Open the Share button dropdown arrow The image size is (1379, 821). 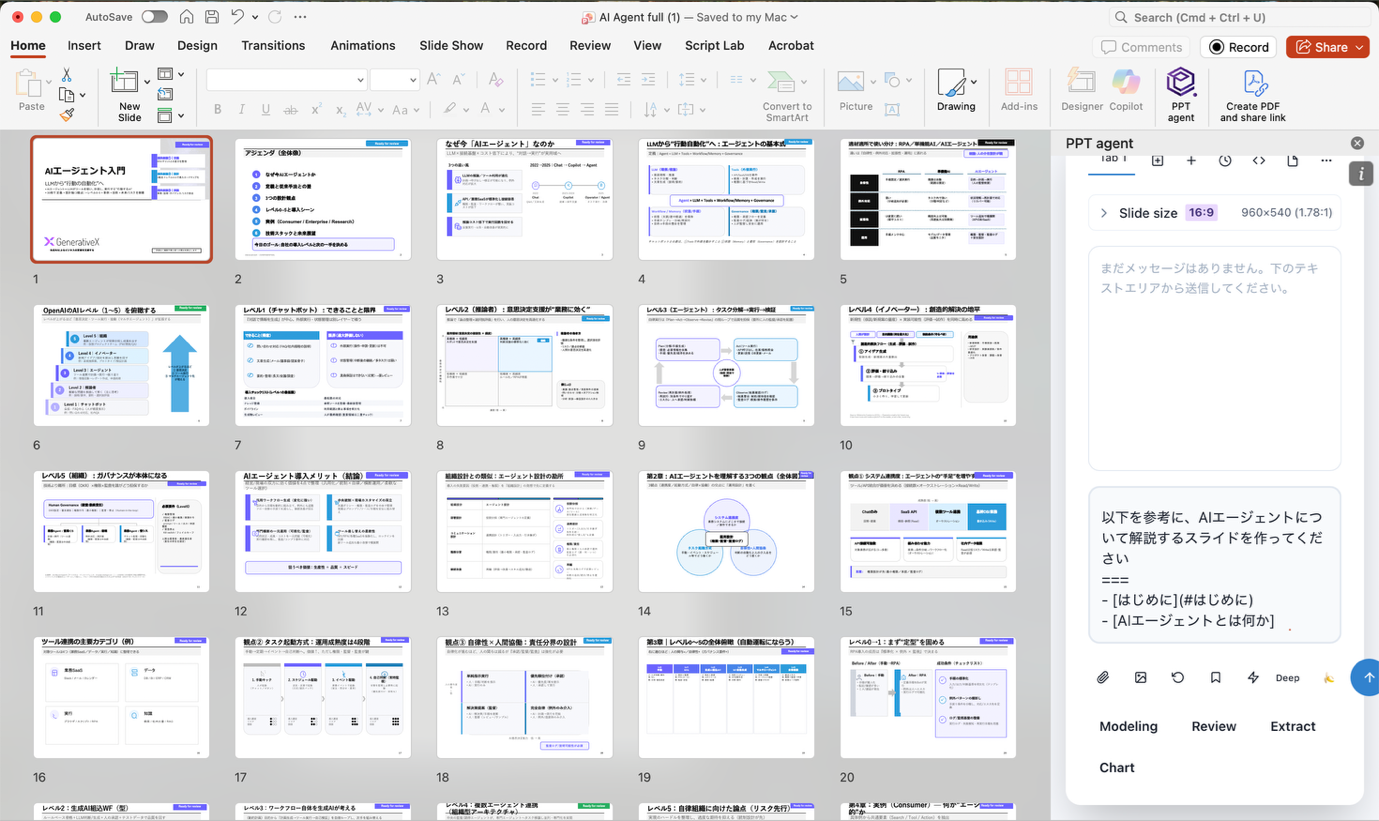pyautogui.click(x=1360, y=47)
